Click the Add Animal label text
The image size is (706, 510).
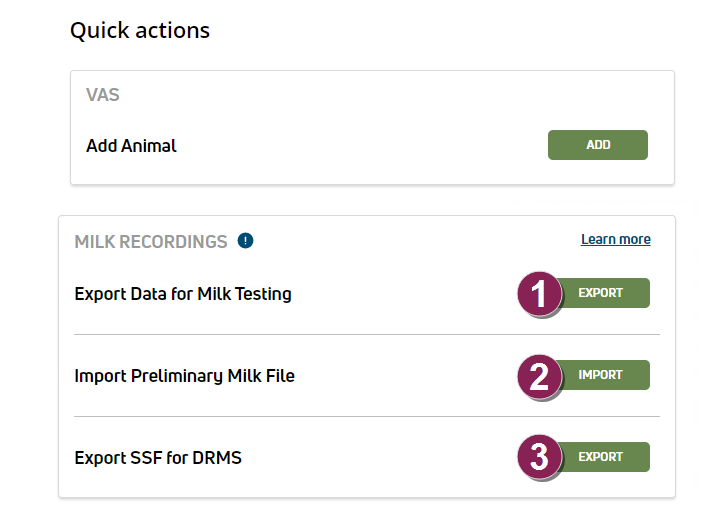131,146
